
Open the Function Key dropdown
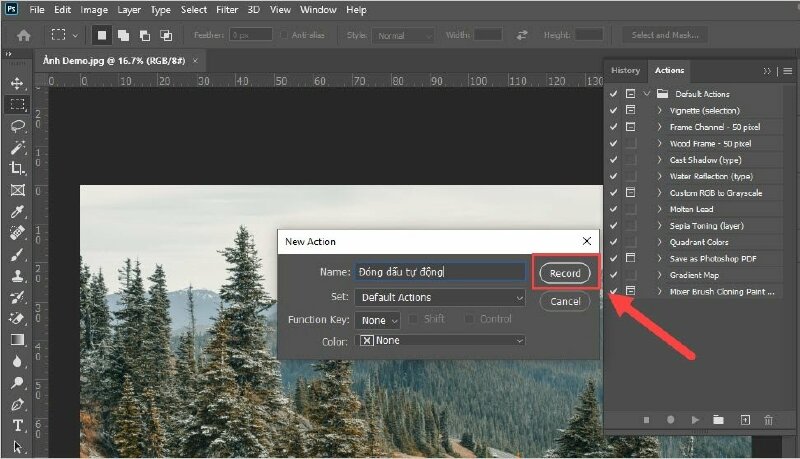[378, 320]
